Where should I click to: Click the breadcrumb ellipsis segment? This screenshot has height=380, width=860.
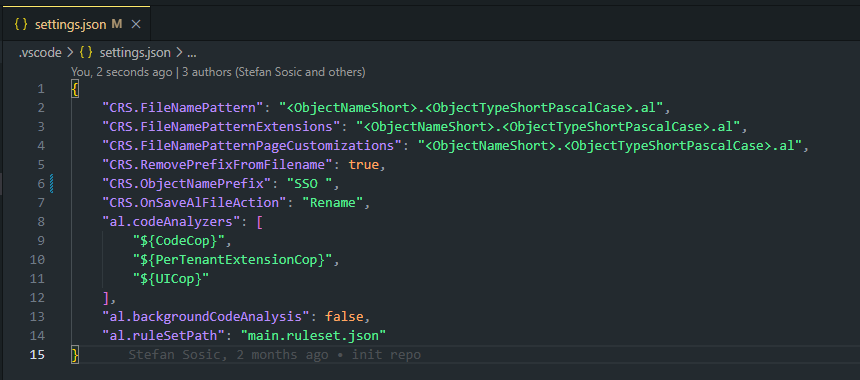coord(191,53)
